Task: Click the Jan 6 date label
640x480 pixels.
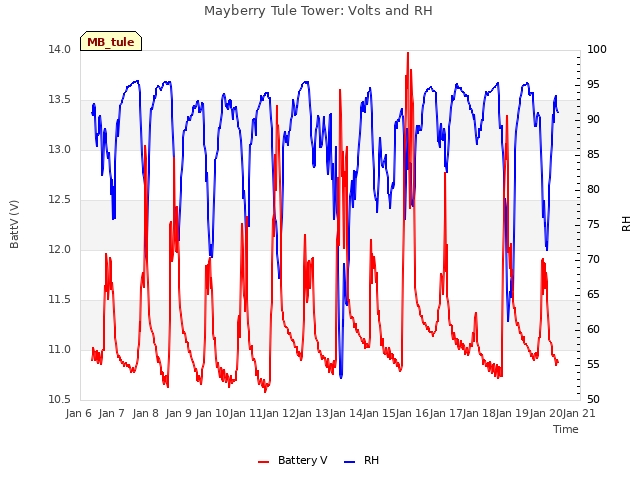Action: 79,413
